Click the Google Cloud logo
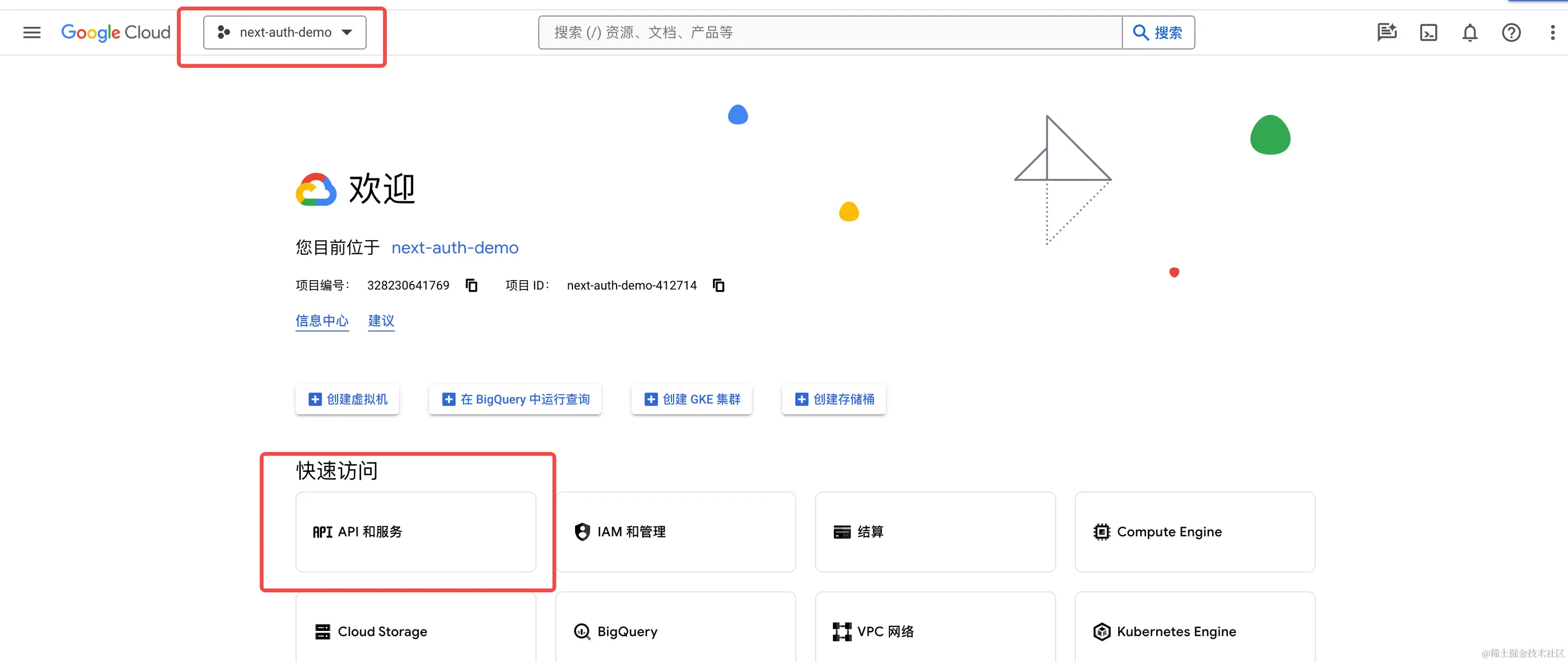The width and height of the screenshot is (1568, 662). (116, 32)
